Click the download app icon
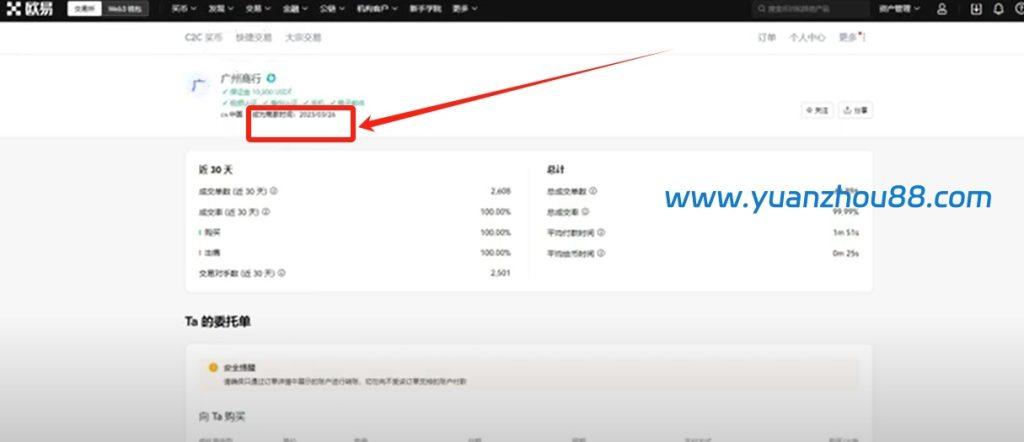This screenshot has width=1024, height=442. (x=976, y=10)
